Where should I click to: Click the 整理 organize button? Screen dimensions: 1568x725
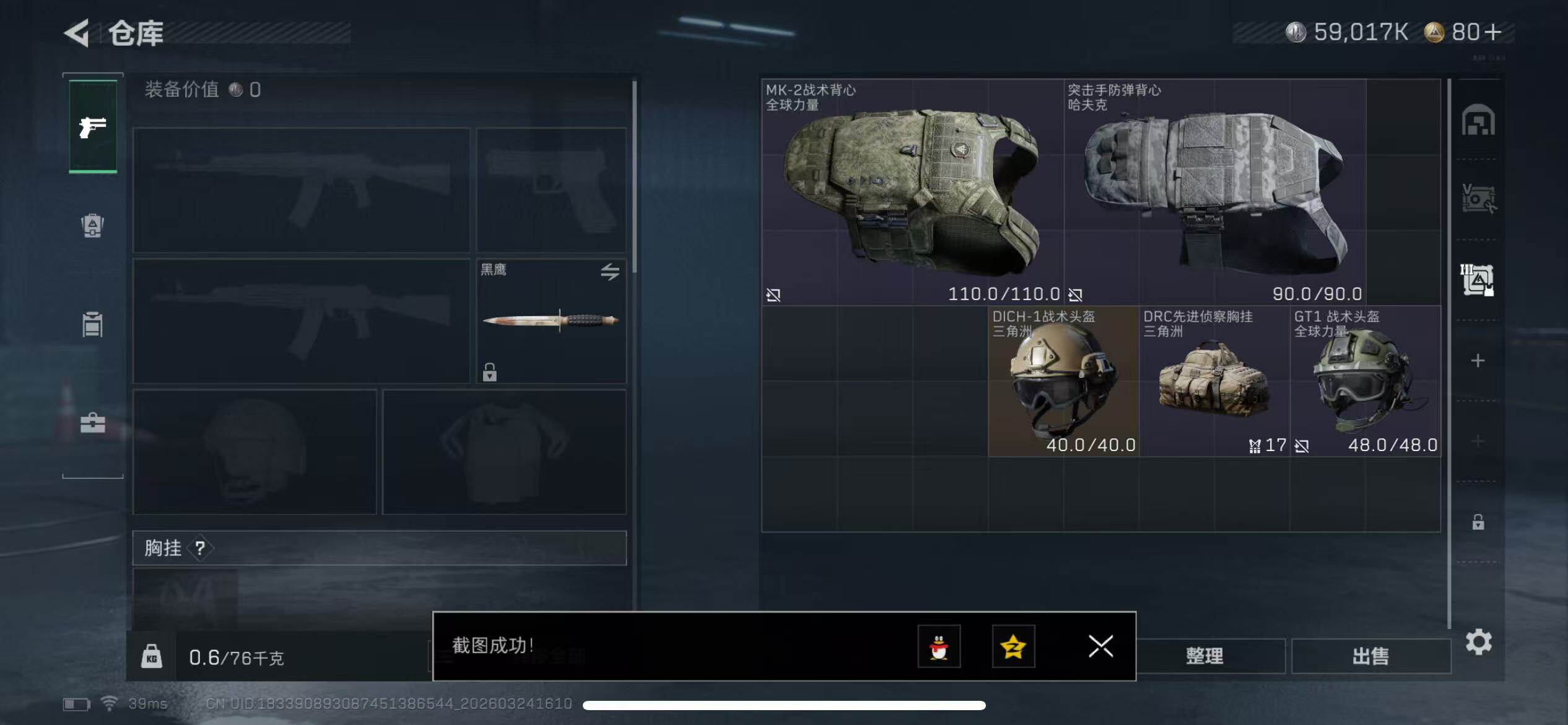coord(1204,656)
